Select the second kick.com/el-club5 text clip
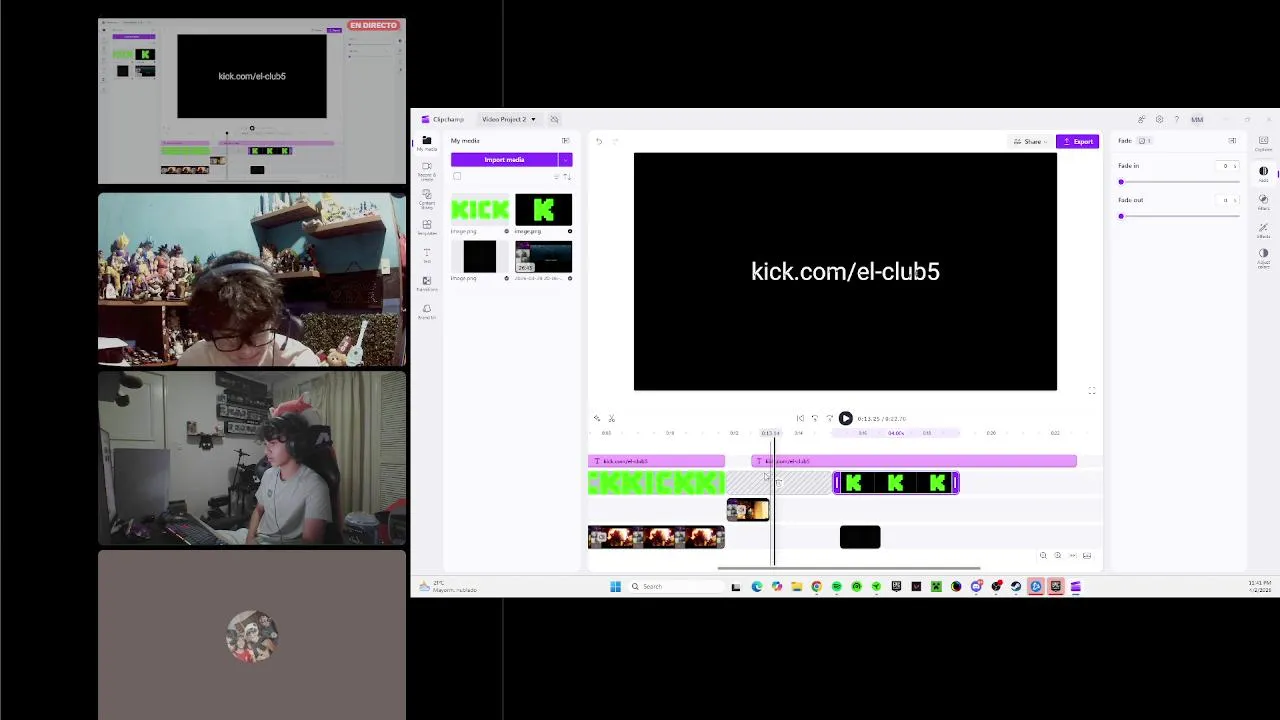 coord(913,461)
